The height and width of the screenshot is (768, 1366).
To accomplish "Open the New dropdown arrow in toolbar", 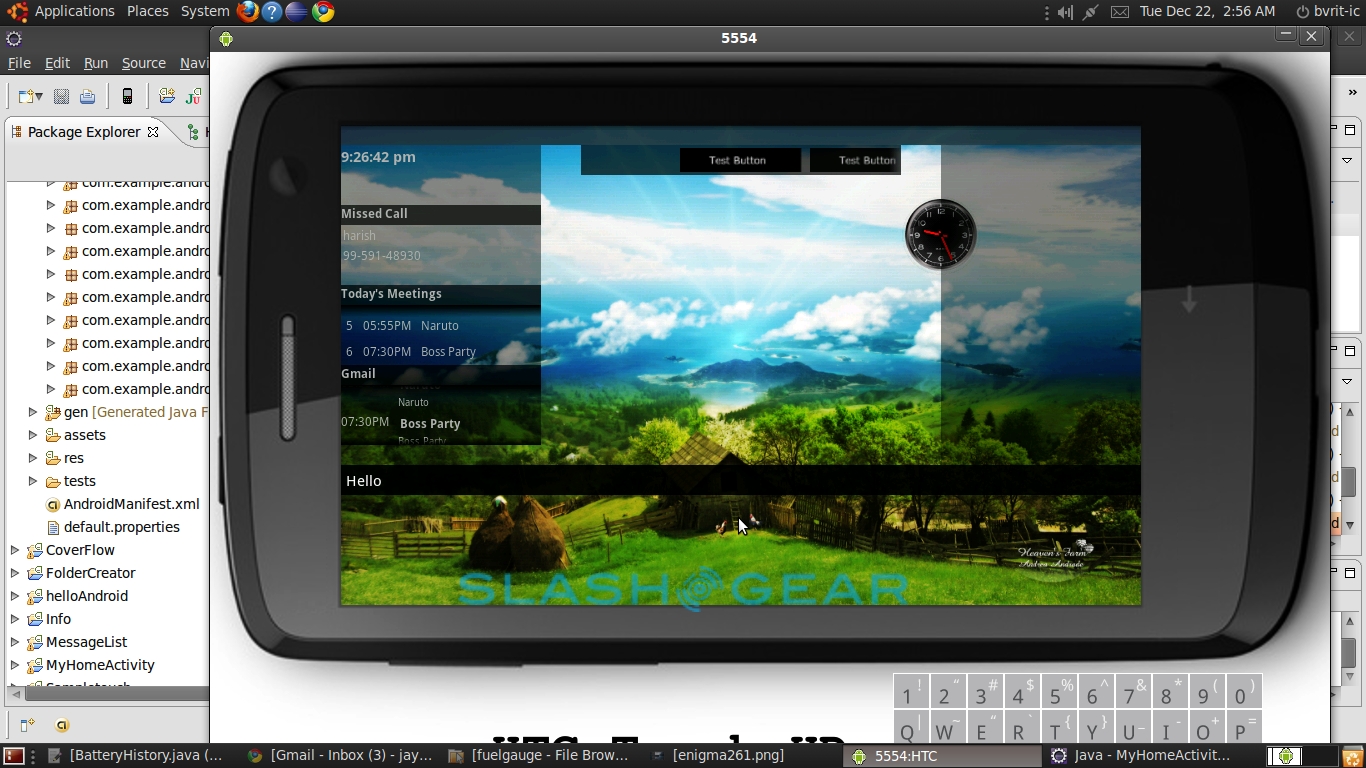I will 39,96.
